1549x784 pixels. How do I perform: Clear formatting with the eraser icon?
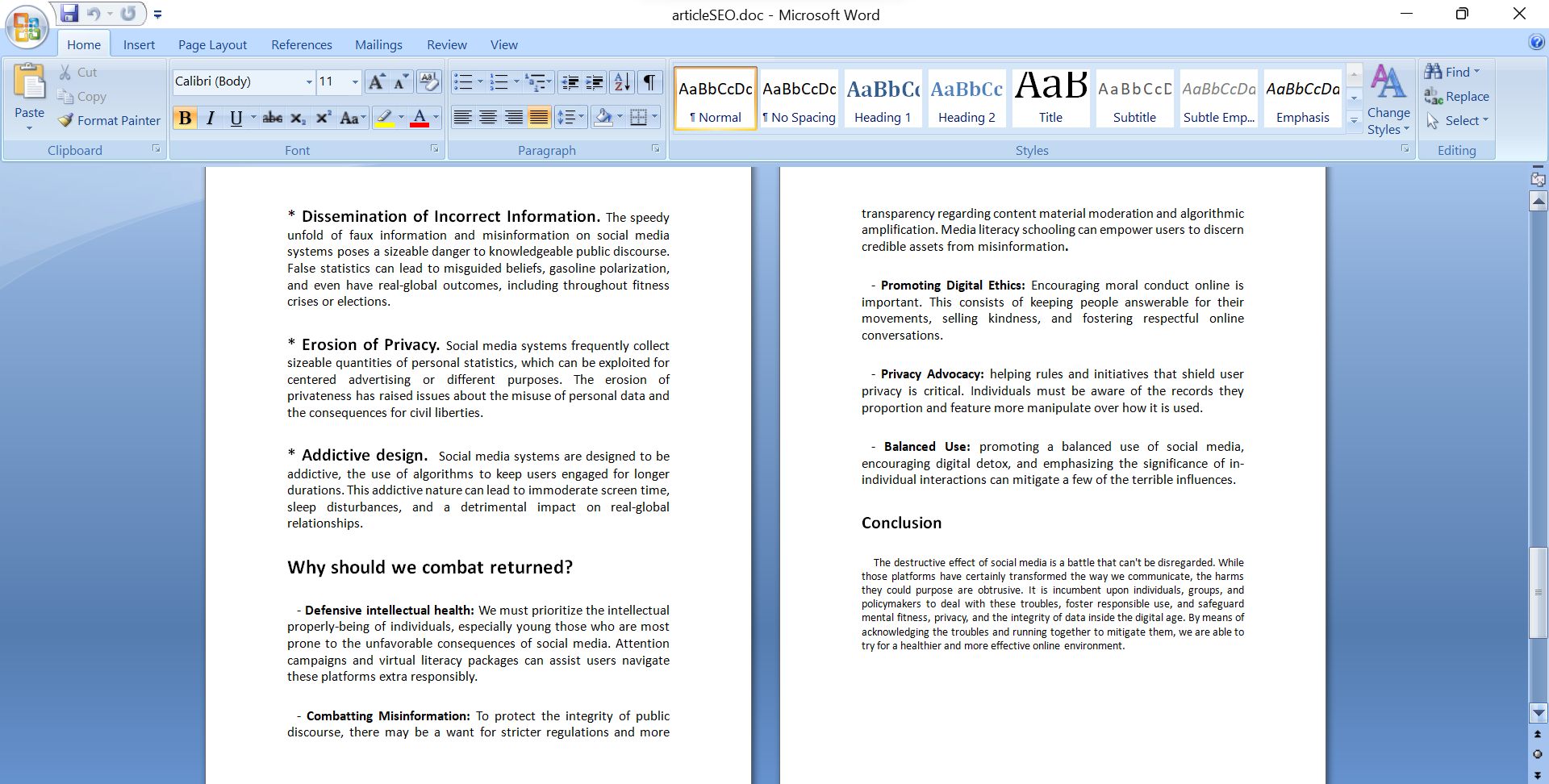click(429, 81)
